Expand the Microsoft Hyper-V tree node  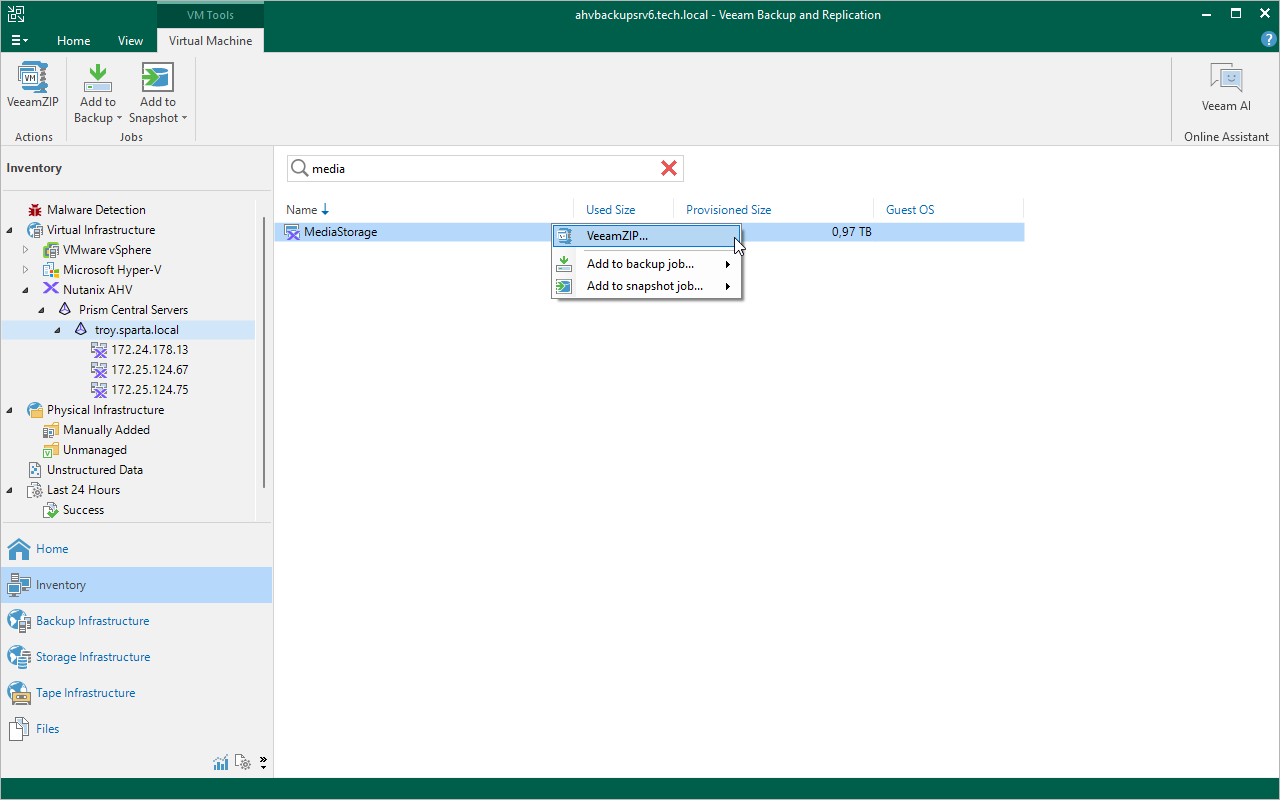[26, 270]
